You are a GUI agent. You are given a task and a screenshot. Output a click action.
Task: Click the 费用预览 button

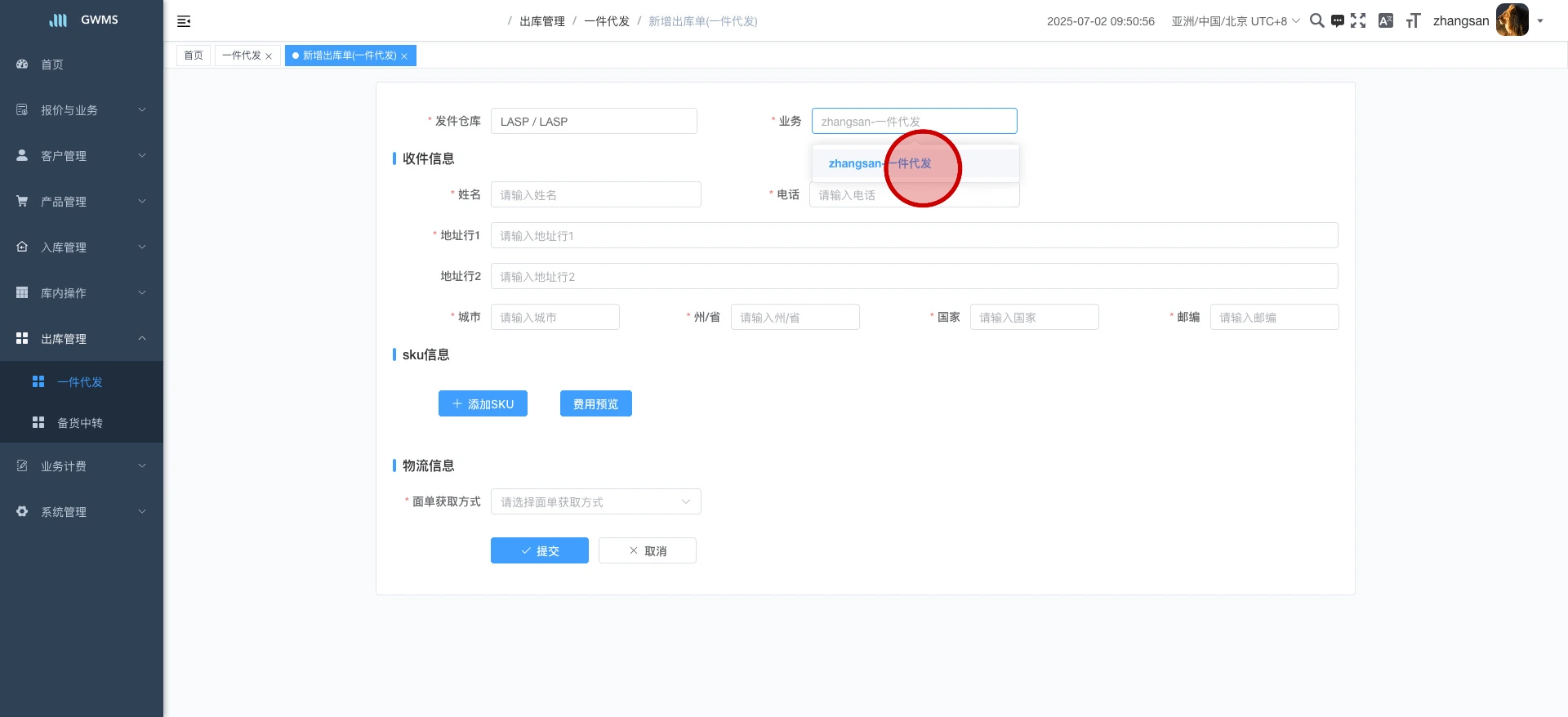tap(595, 403)
